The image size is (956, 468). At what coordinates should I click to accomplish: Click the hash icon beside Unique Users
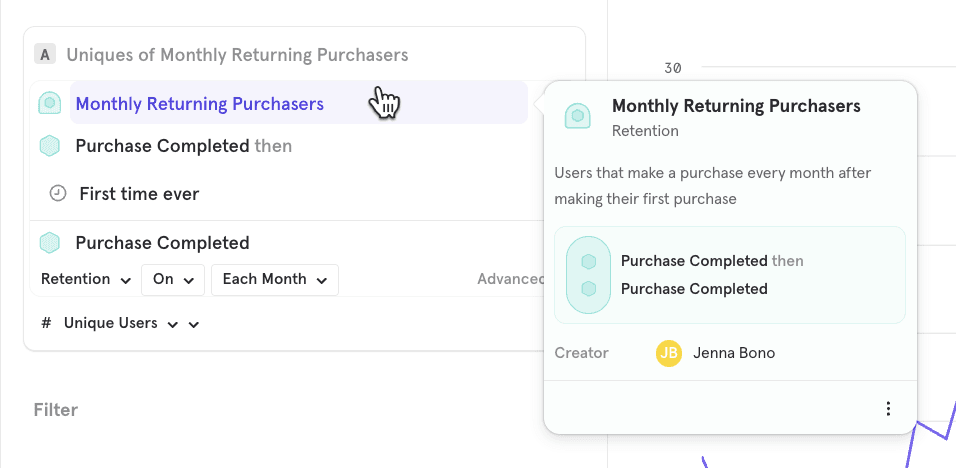pos(46,324)
